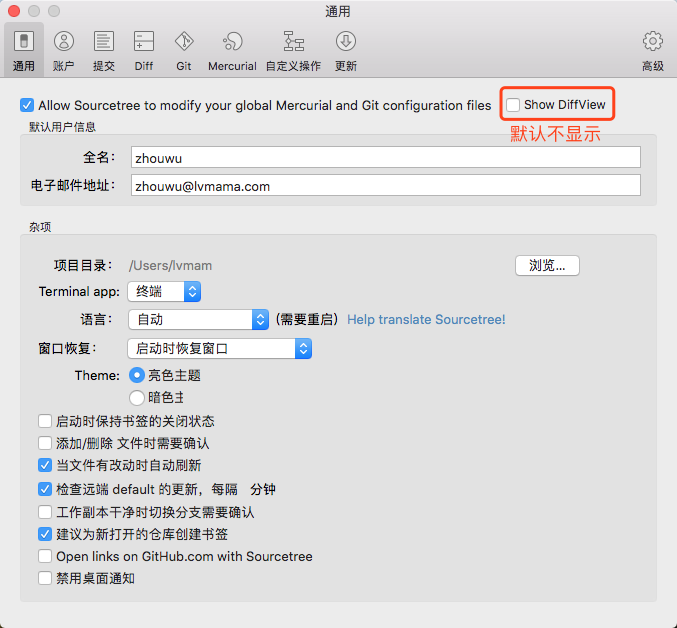
Task: Open the 账户 accounts preferences icon
Action: 63,49
